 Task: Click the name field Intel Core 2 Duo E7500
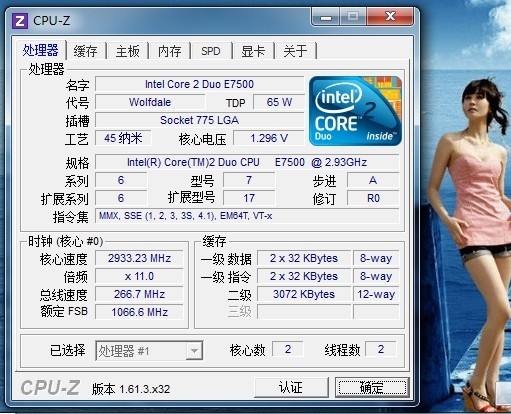tap(199, 84)
